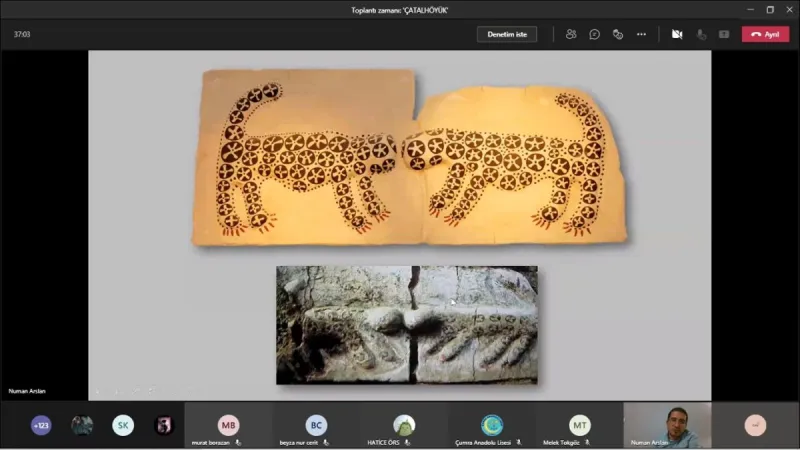Click HATİCE ÖRS's muted mic indicator
The image size is (800, 450).
tap(407, 442)
